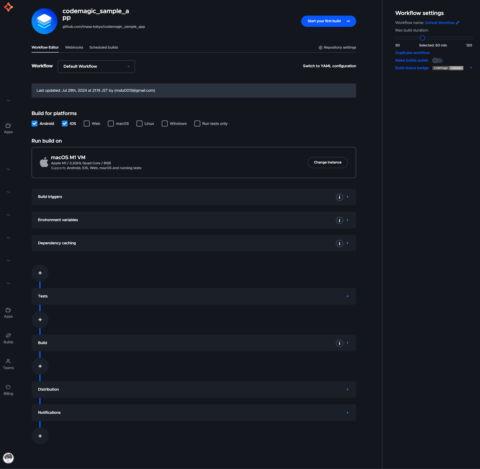Click the user avatar in the sidebar

pos(8,458)
